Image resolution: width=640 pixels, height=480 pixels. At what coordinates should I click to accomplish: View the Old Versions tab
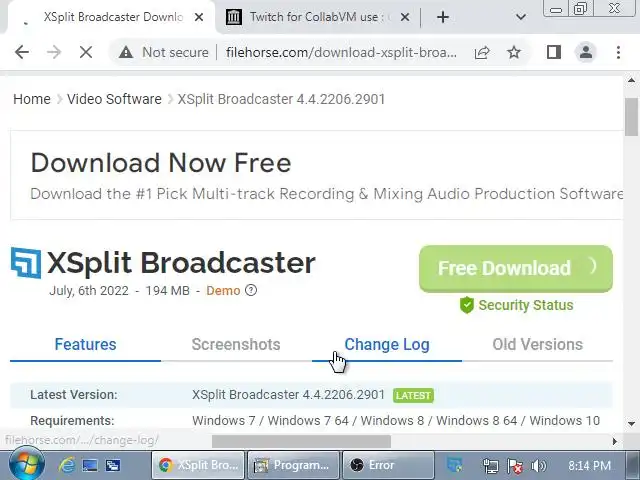point(538,344)
